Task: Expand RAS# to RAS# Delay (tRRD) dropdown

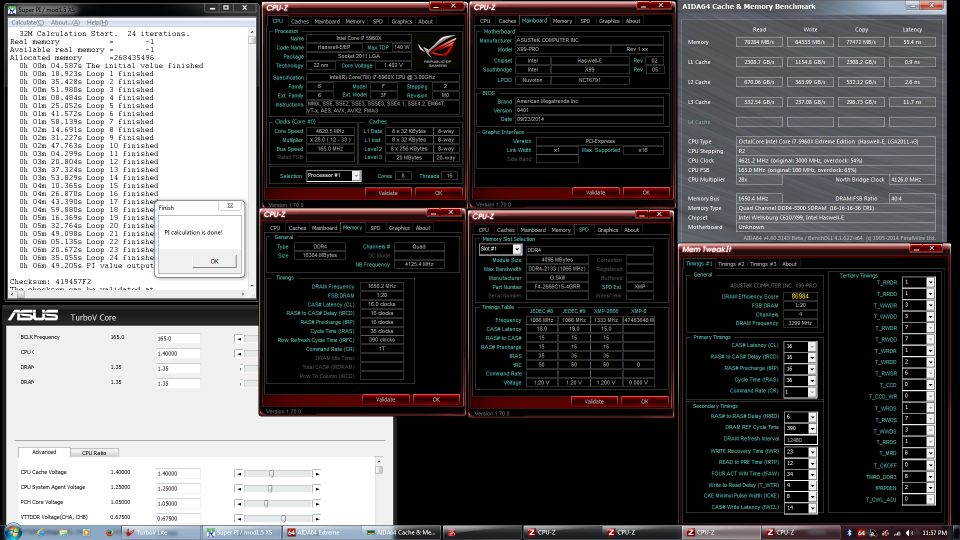Action: coord(812,416)
